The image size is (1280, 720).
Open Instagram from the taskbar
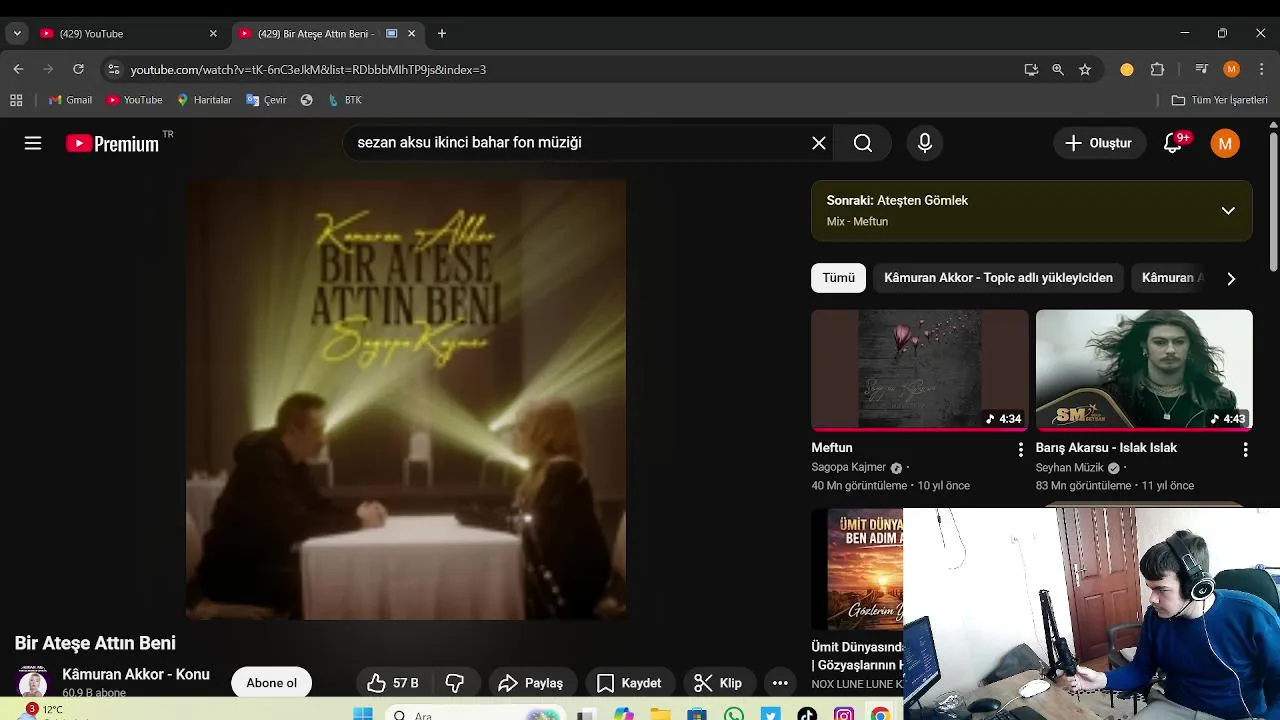[x=844, y=713]
